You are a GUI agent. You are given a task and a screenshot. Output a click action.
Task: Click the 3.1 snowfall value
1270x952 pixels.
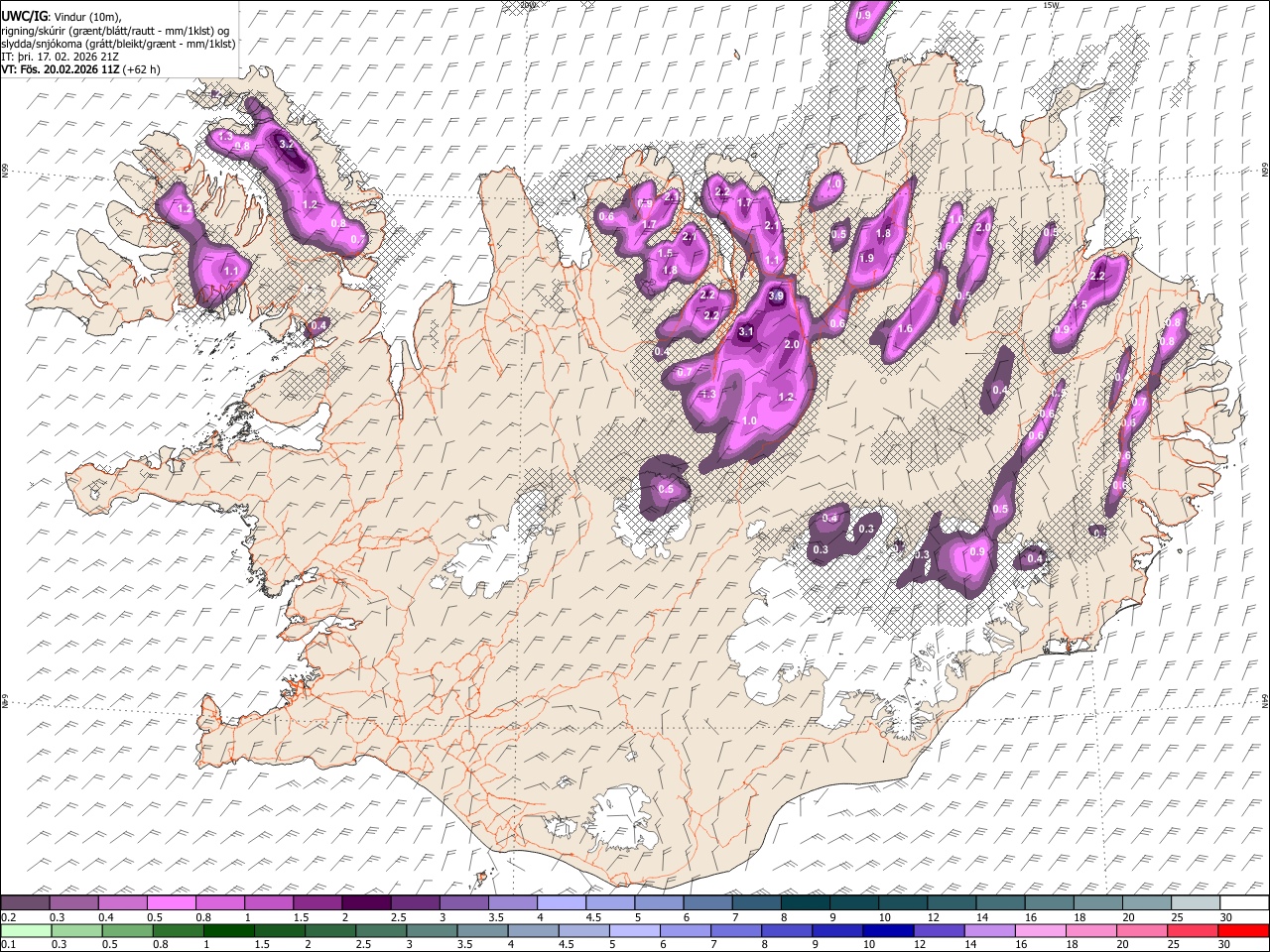point(746,331)
